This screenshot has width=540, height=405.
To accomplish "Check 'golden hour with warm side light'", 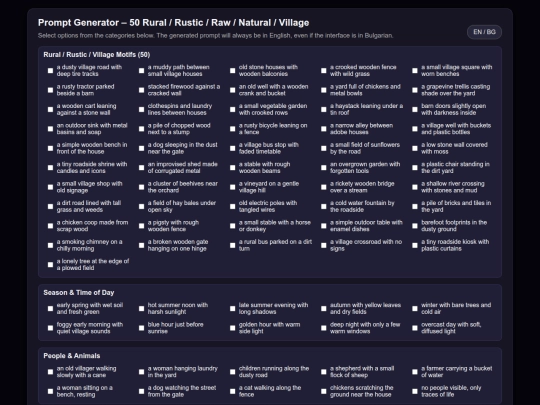I will click(233, 328).
